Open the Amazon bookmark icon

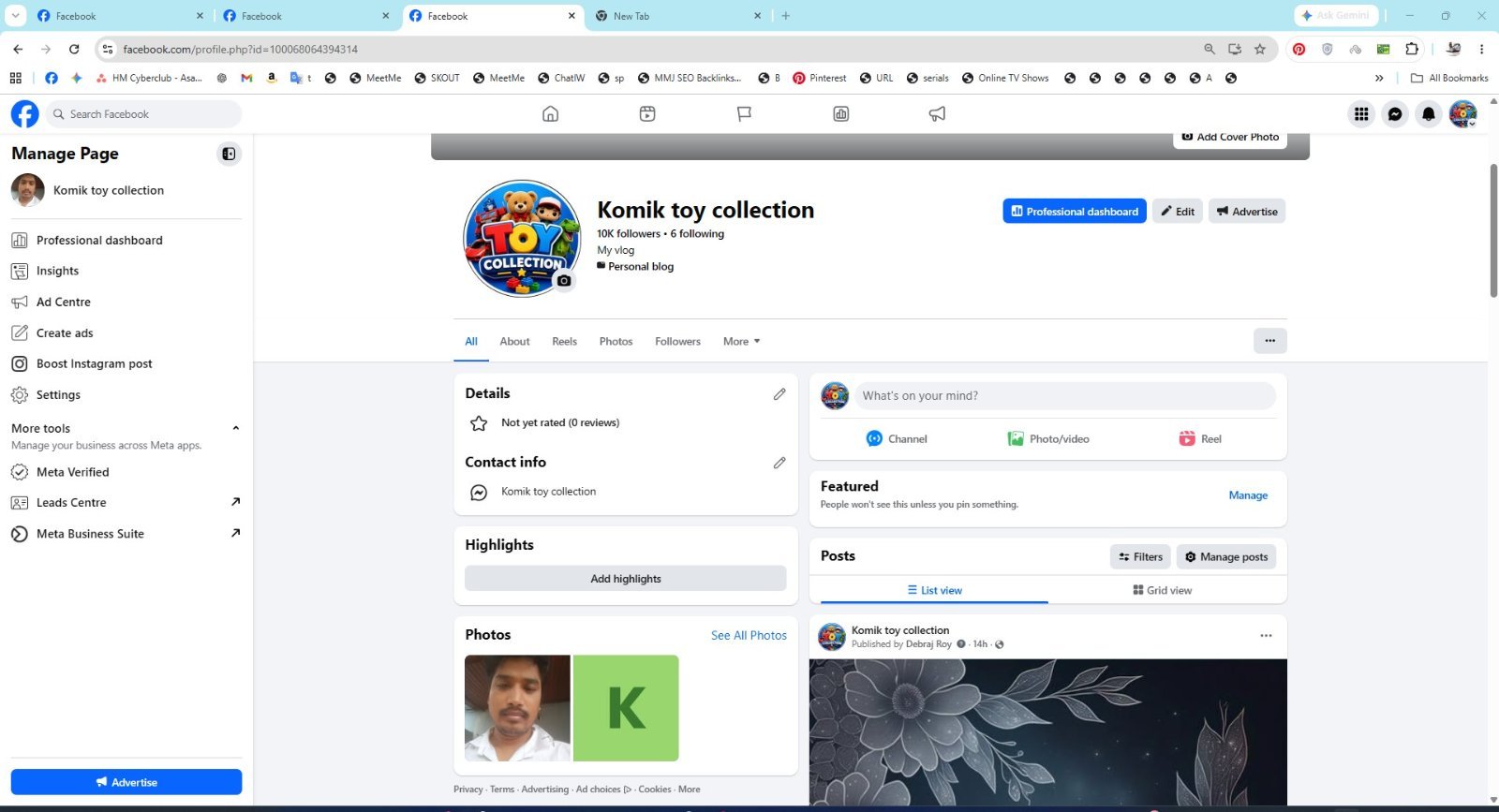point(272,78)
